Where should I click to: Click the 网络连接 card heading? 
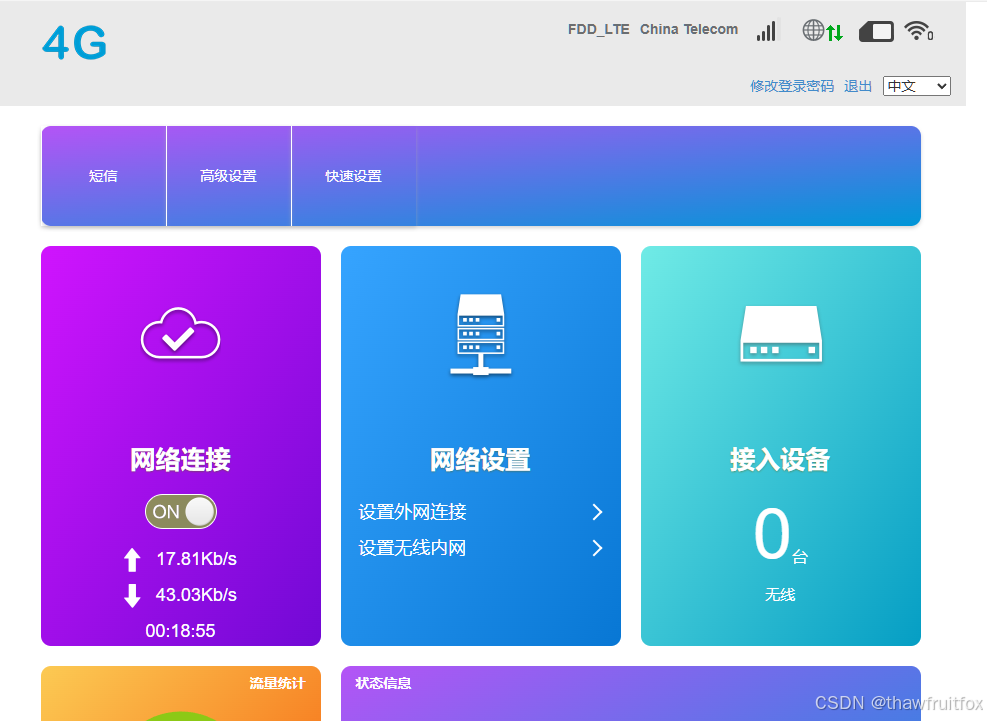click(x=181, y=460)
